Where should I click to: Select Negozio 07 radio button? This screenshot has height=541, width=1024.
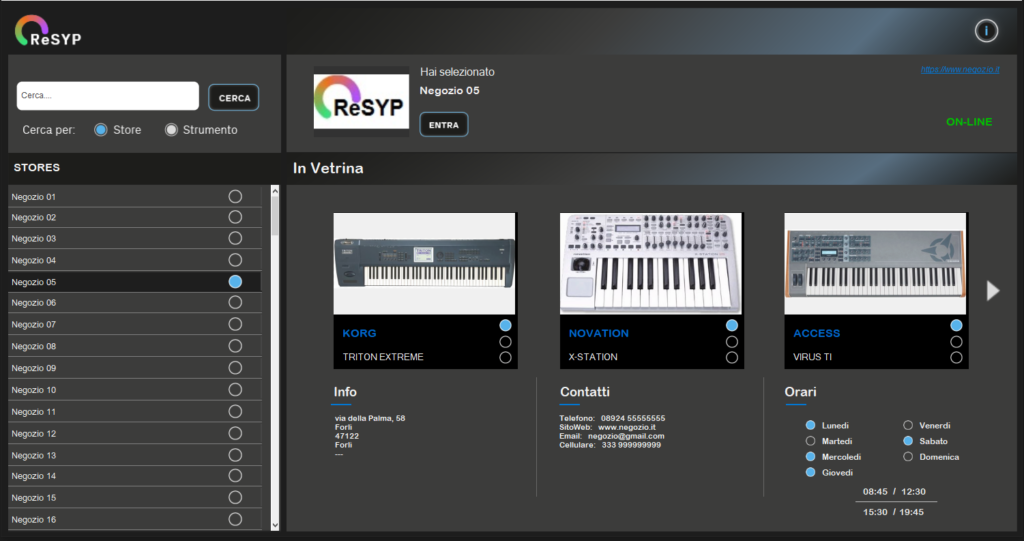pos(235,324)
